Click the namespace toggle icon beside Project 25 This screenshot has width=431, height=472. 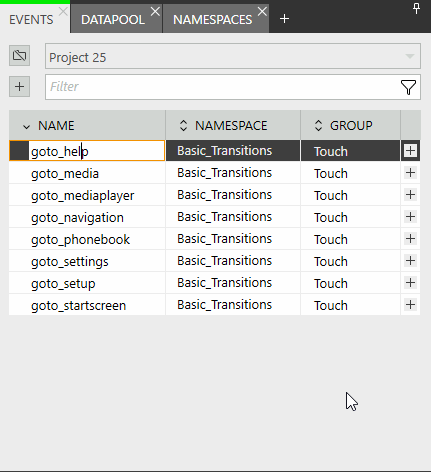coord(19,55)
